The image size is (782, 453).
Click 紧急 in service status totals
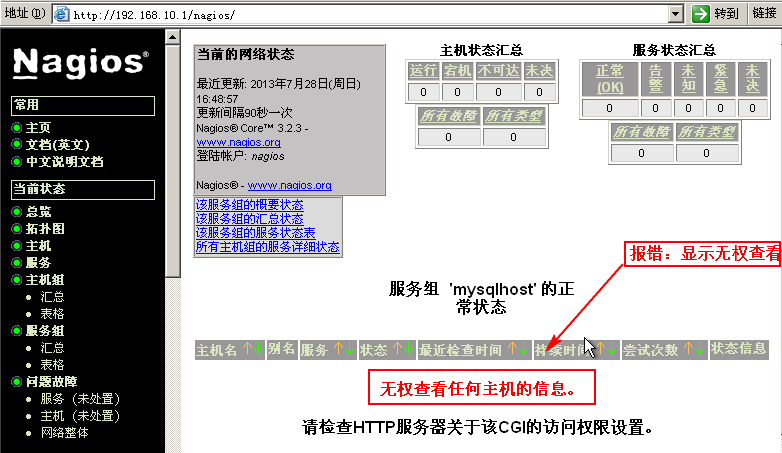tap(720, 79)
